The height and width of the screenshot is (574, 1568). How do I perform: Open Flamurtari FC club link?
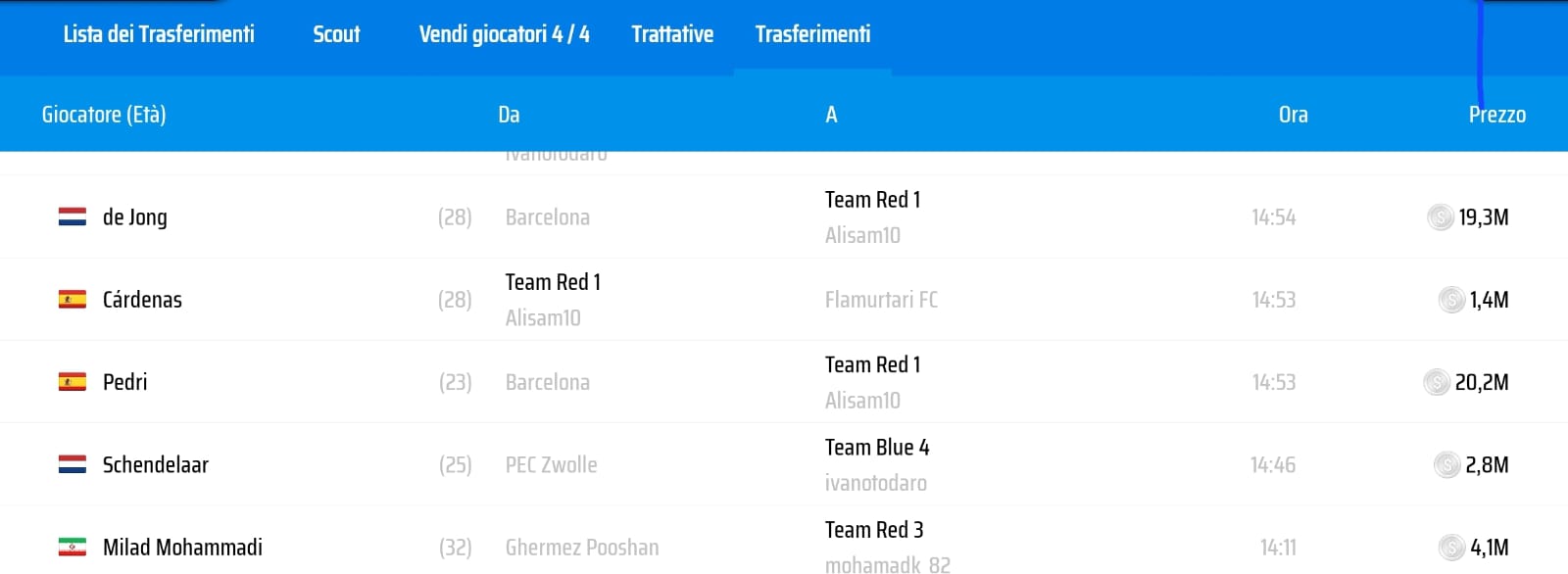pos(881,300)
